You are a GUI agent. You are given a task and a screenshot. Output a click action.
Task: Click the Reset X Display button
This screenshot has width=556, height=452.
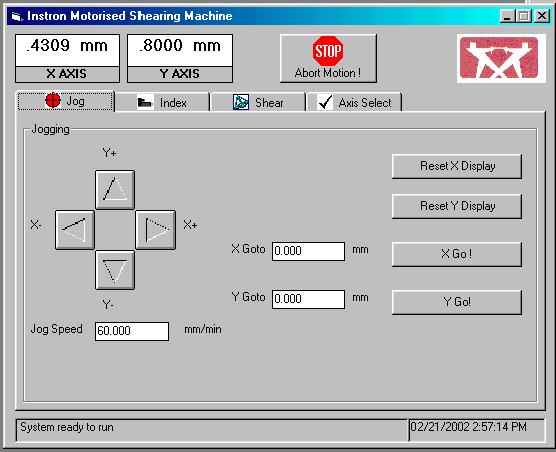pyautogui.click(x=457, y=166)
